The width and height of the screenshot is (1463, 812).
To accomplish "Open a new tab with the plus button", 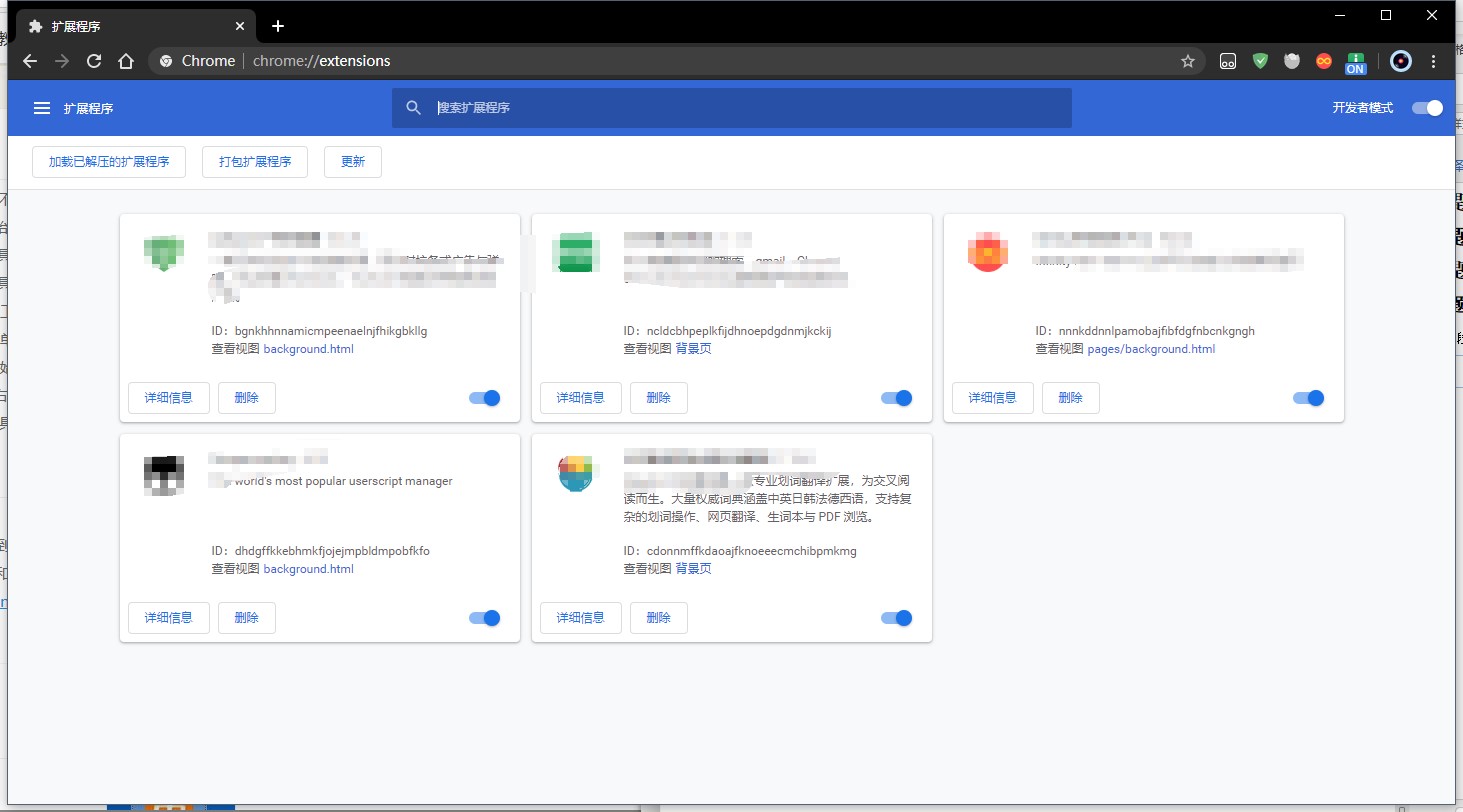I will pos(278,26).
